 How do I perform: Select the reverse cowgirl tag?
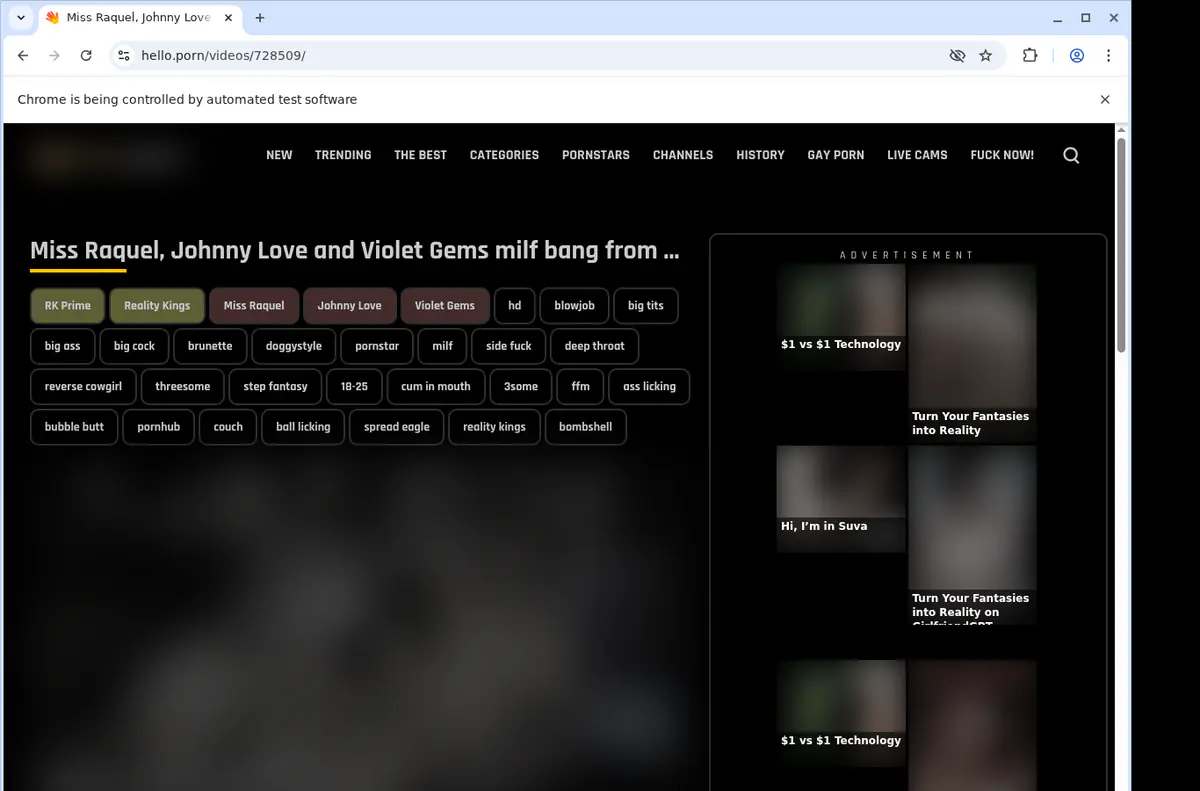[84, 386]
